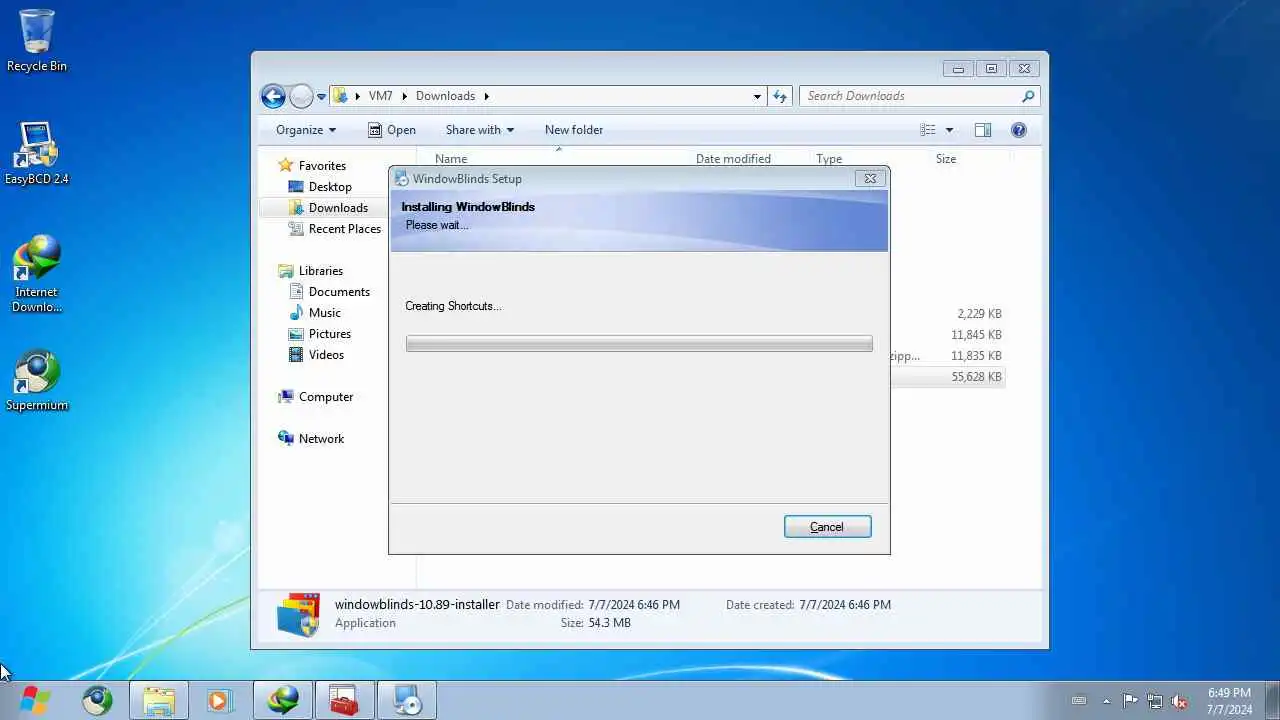Open the Organize menu
The height and width of the screenshot is (720, 1280).
click(x=306, y=130)
